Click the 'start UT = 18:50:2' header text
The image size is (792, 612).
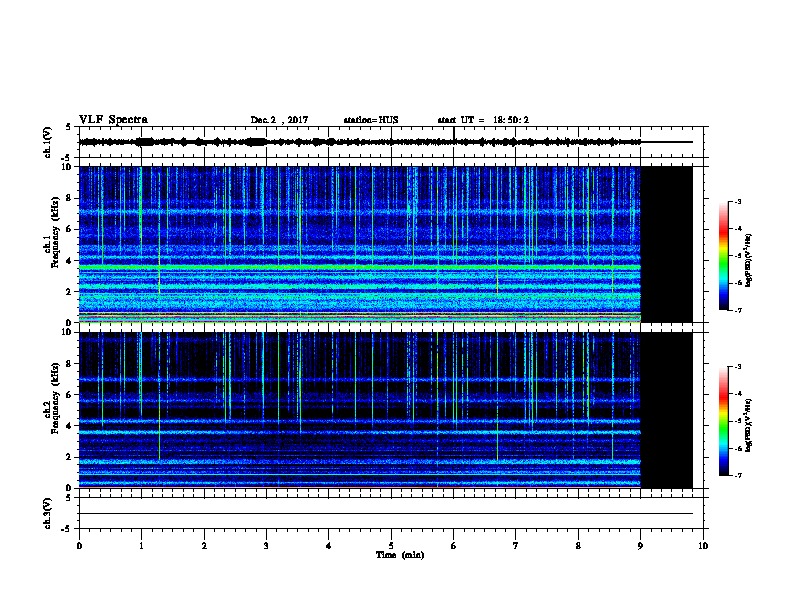(483, 120)
